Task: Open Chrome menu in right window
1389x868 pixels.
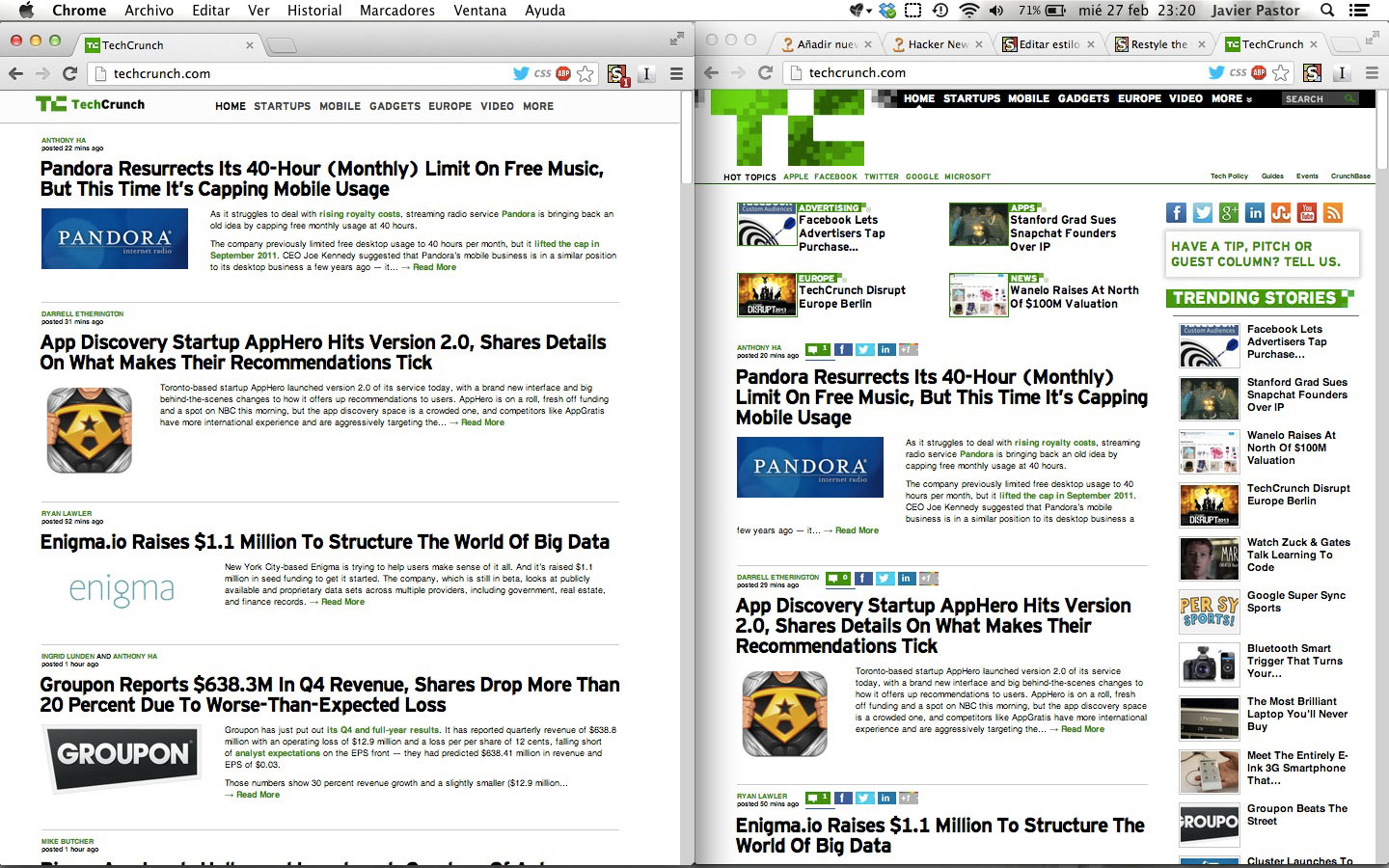Action: pyautogui.click(x=1372, y=72)
